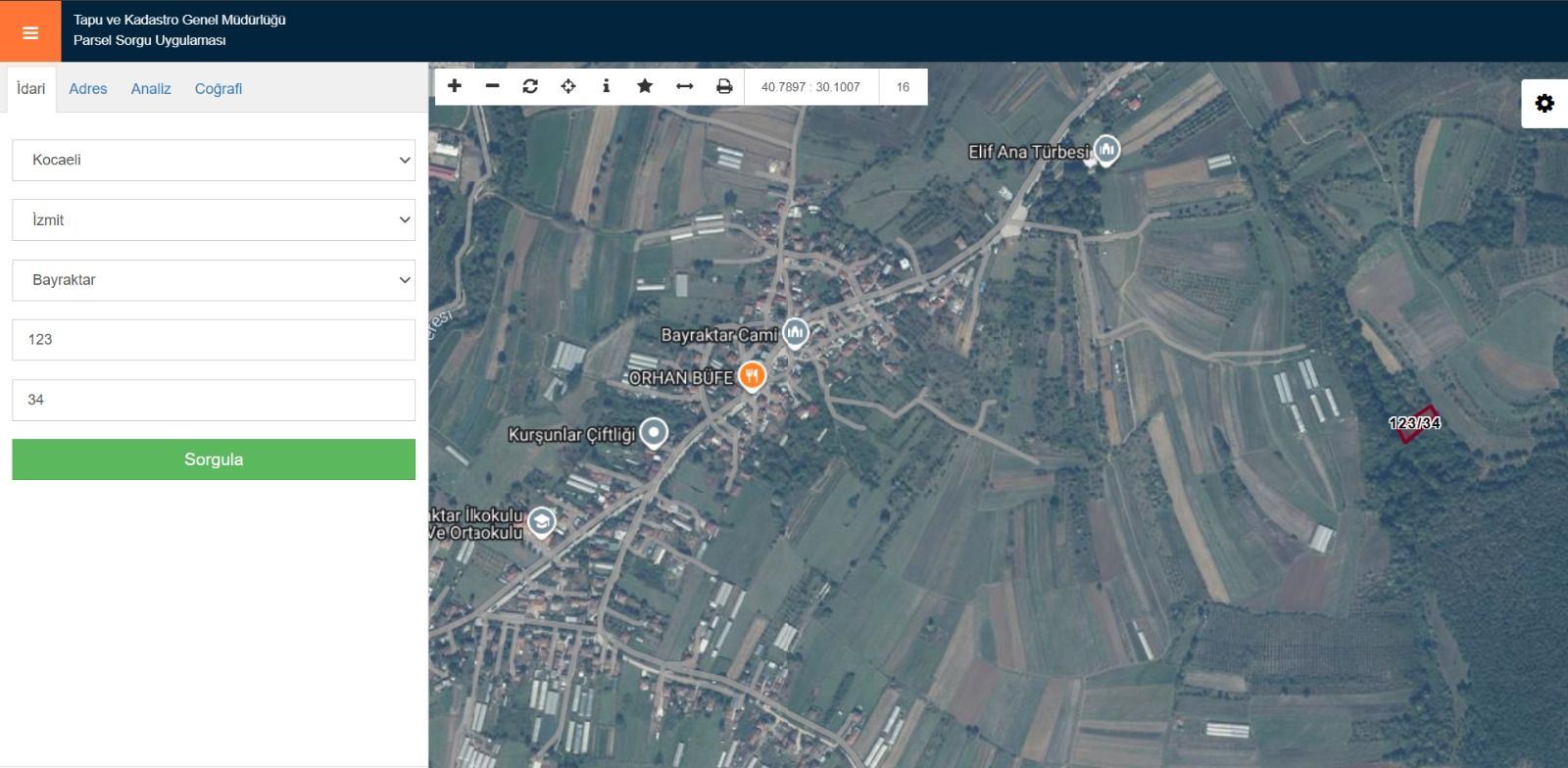Open the İzmit district dropdown
The height and width of the screenshot is (768, 1568).
tap(214, 220)
